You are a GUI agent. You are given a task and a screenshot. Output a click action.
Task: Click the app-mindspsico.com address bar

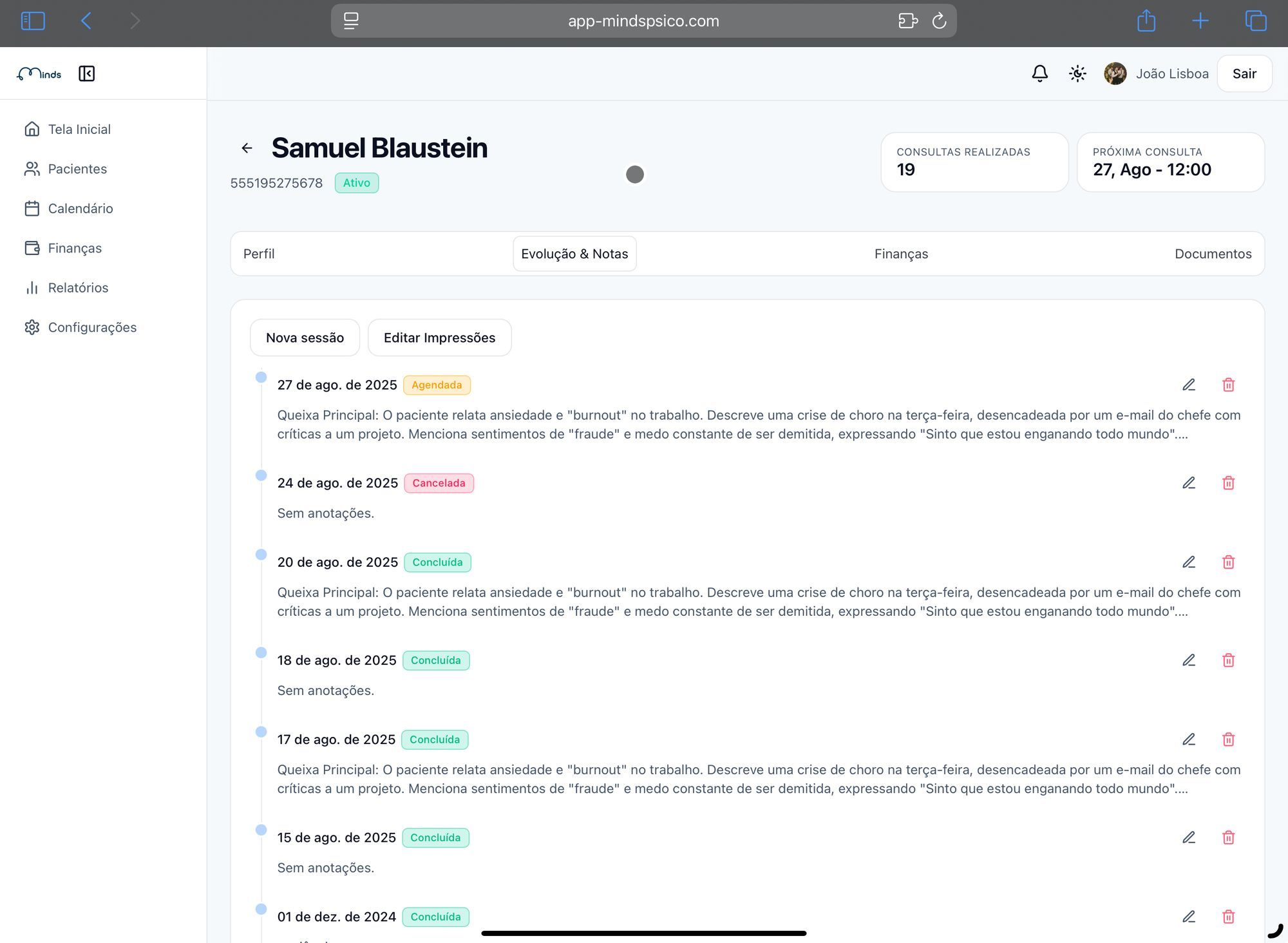coord(643,21)
